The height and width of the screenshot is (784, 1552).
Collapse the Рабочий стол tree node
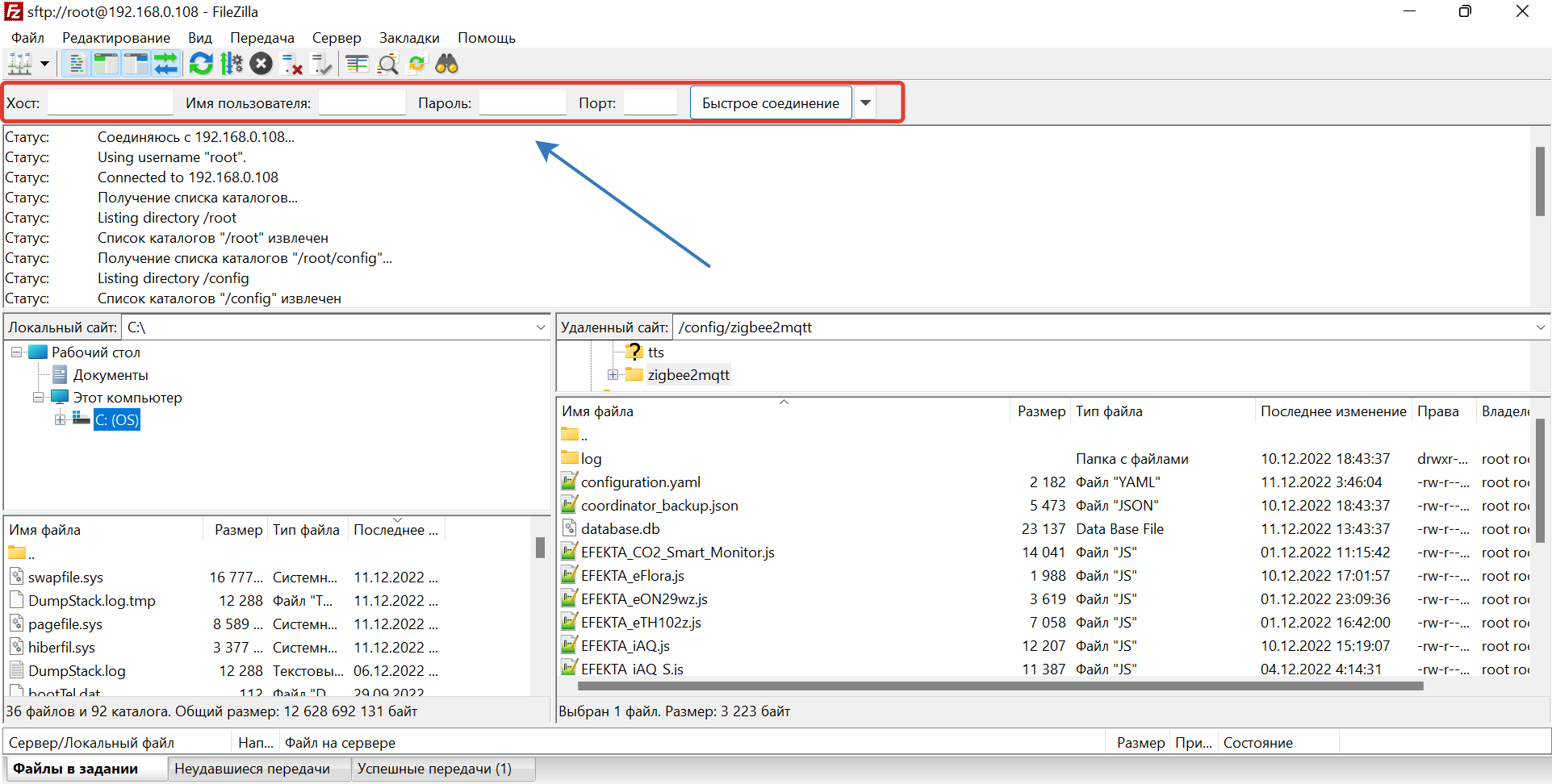point(16,352)
